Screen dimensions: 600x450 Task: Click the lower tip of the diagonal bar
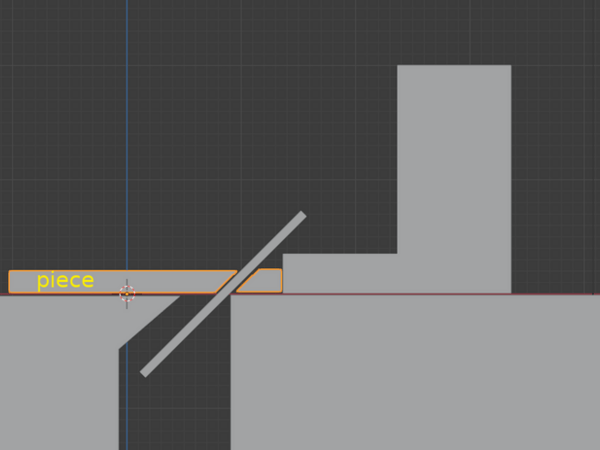145,372
